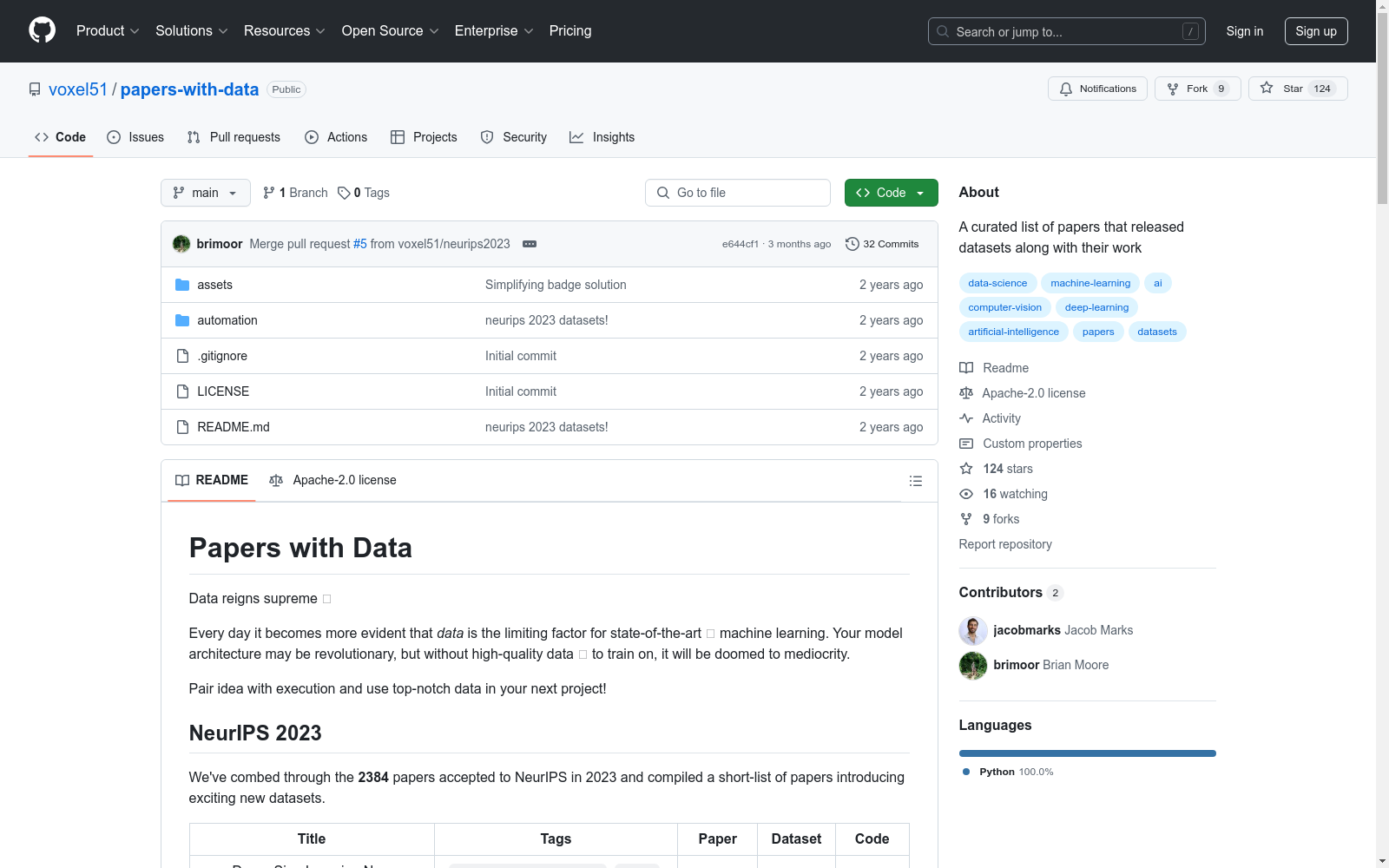Screen dimensions: 1389x868
Task: Expand the Product menu
Action: coord(108,31)
